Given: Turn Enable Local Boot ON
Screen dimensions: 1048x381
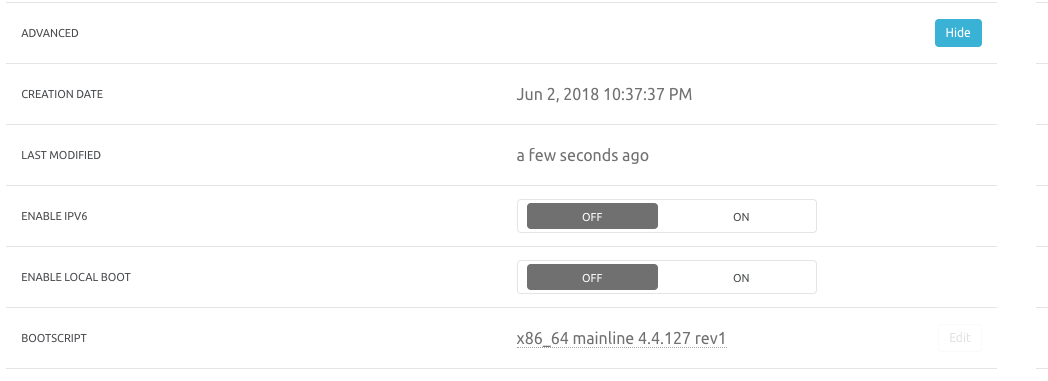Looking at the screenshot, I should [x=741, y=277].
